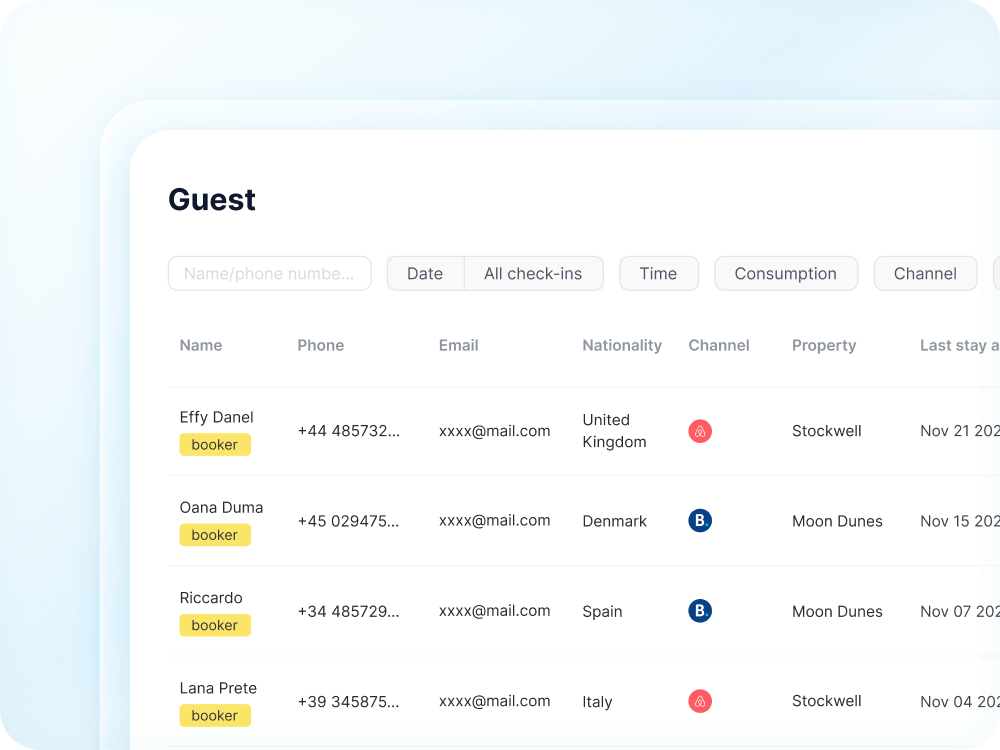Click the booker label under Riccardo
Image resolution: width=1000 pixels, height=750 pixels.
click(x=215, y=625)
